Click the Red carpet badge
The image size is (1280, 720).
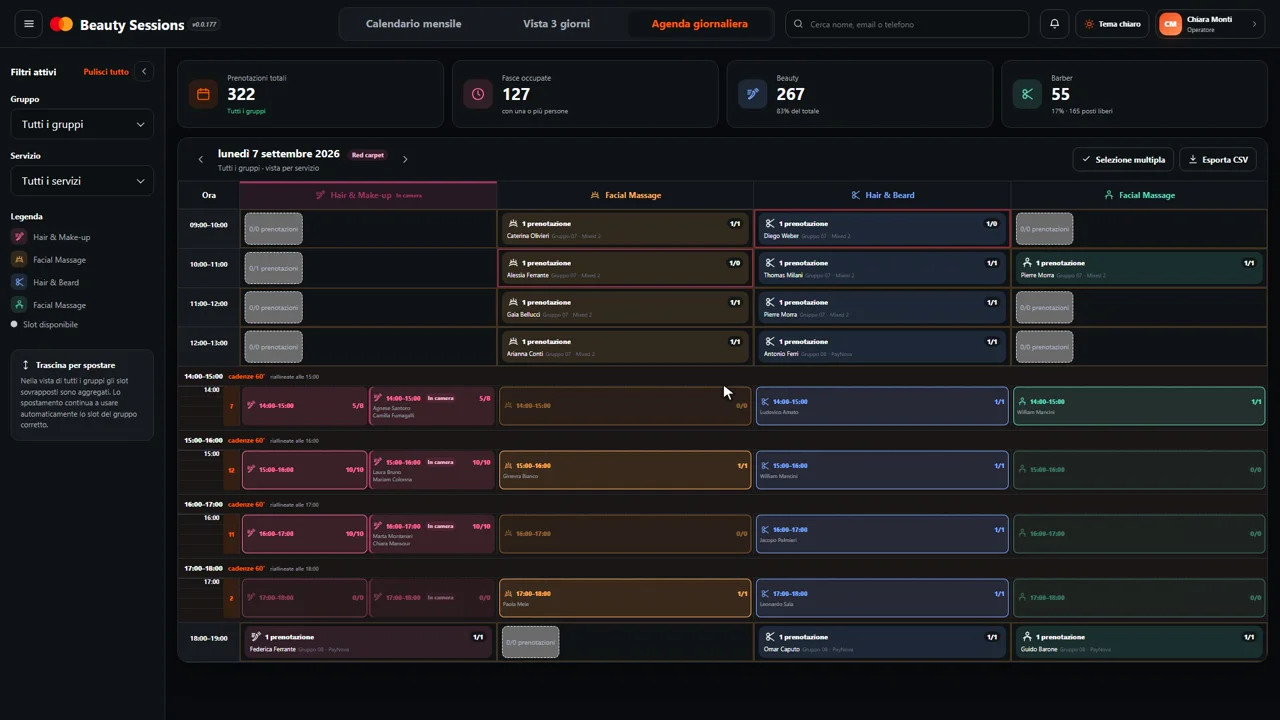368,155
